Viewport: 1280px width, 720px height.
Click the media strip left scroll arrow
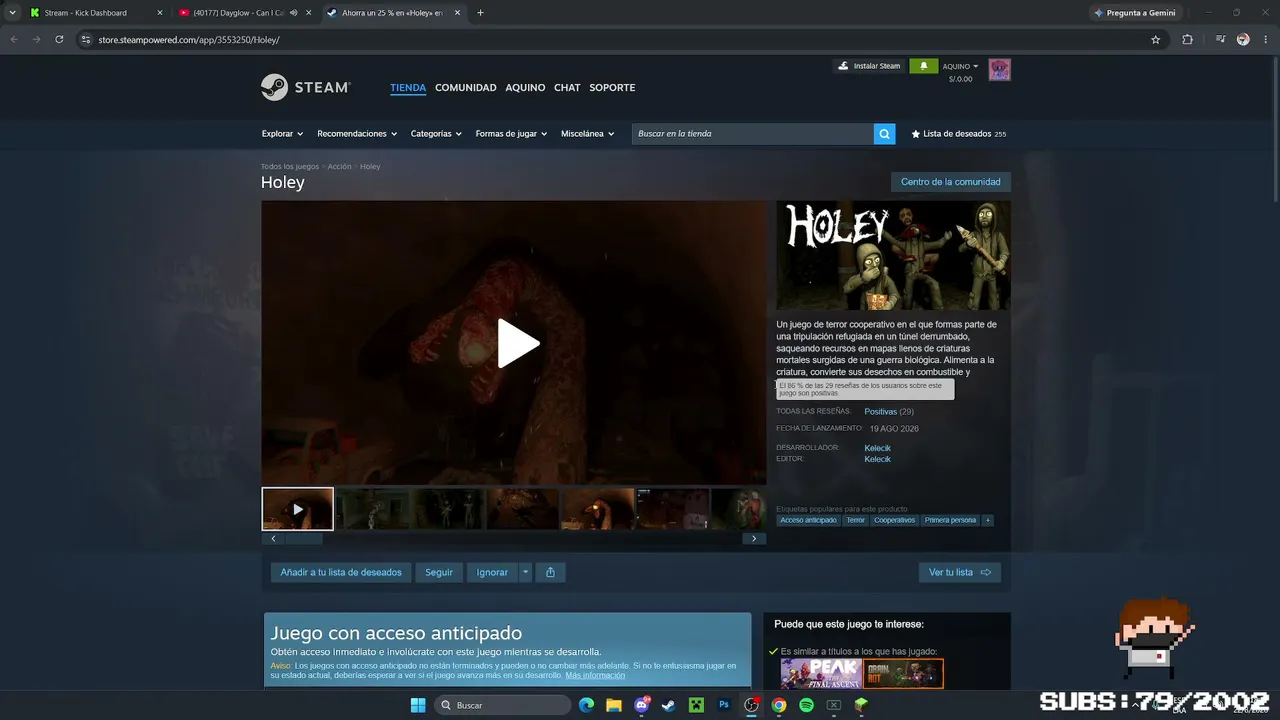point(273,539)
